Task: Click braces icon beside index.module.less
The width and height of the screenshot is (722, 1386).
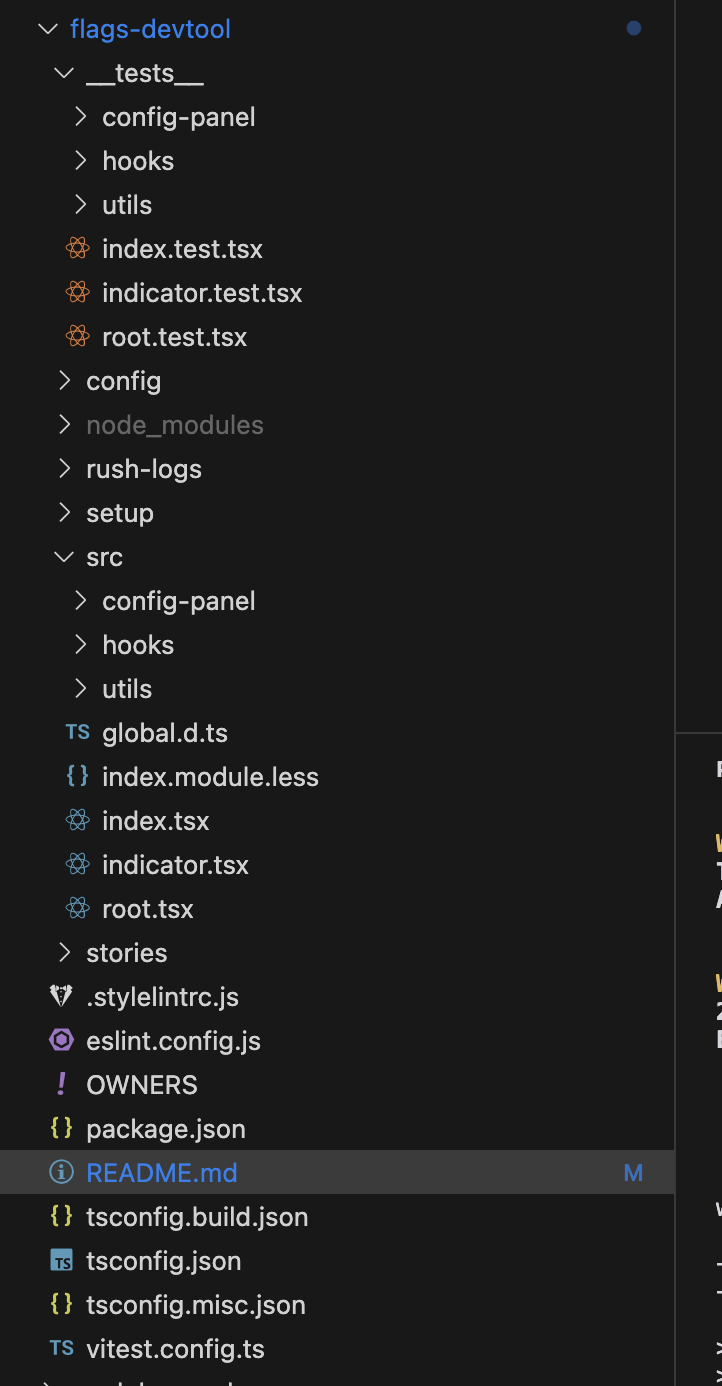Action: [x=77, y=777]
